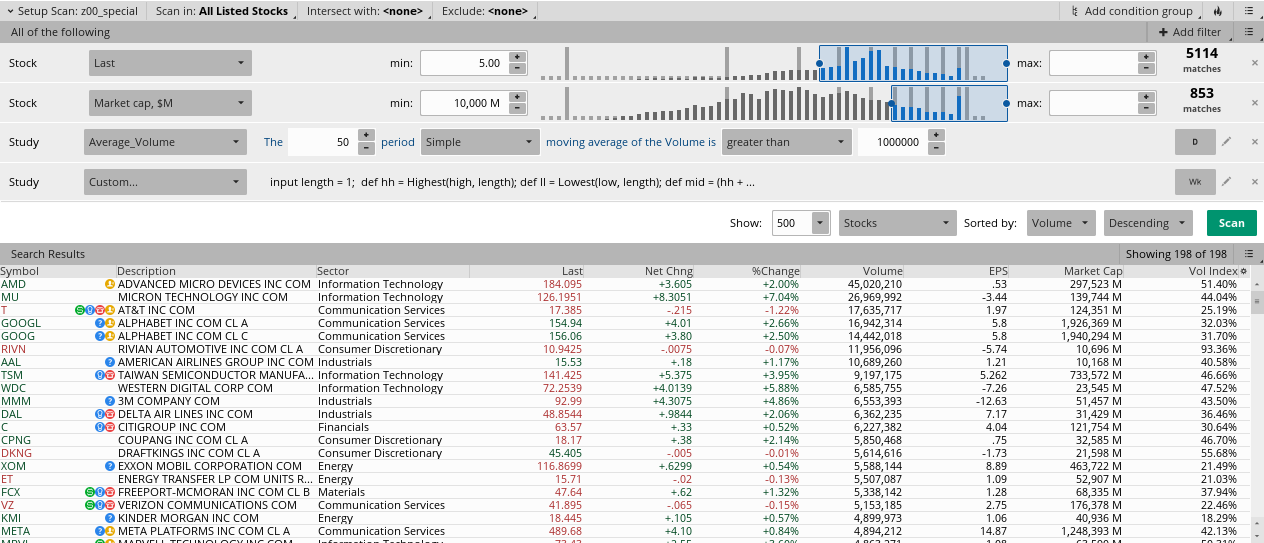Click the blue icon in AAL row

110,362
